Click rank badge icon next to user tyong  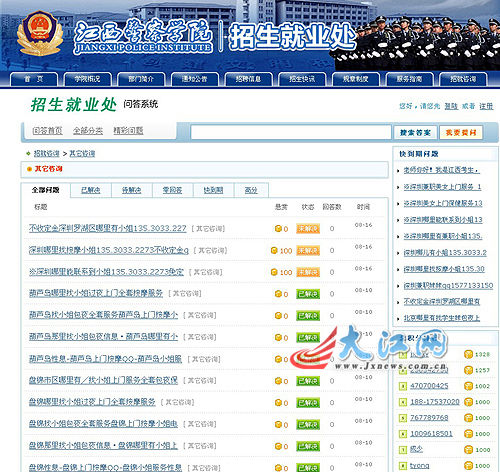[403, 466]
